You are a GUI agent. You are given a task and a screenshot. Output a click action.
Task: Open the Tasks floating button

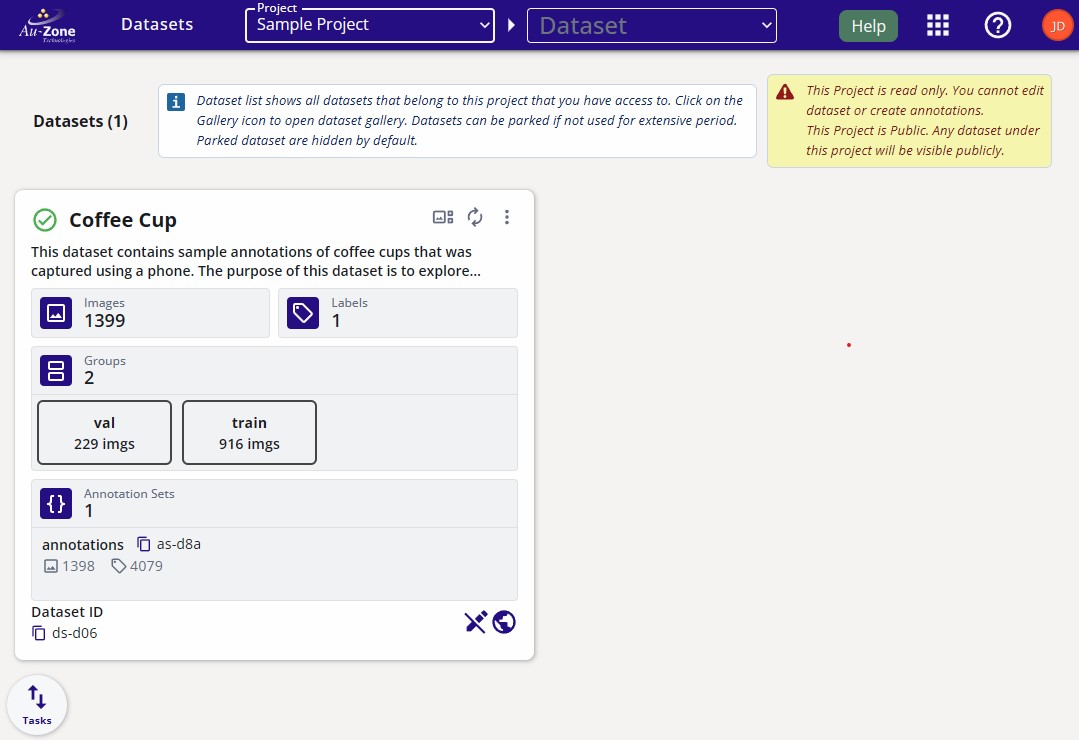[x=37, y=705]
